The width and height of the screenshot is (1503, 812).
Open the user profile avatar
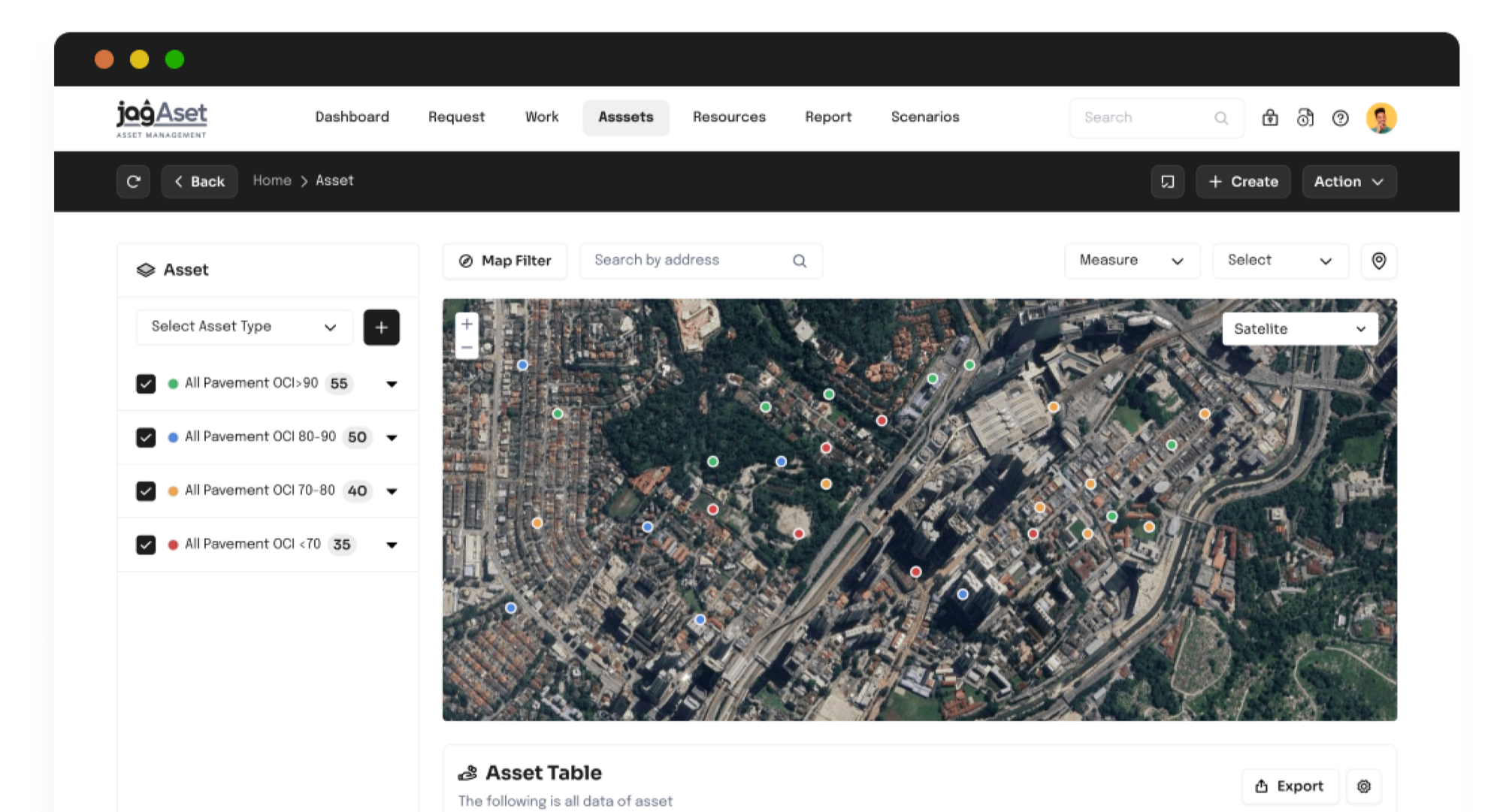pos(1381,118)
